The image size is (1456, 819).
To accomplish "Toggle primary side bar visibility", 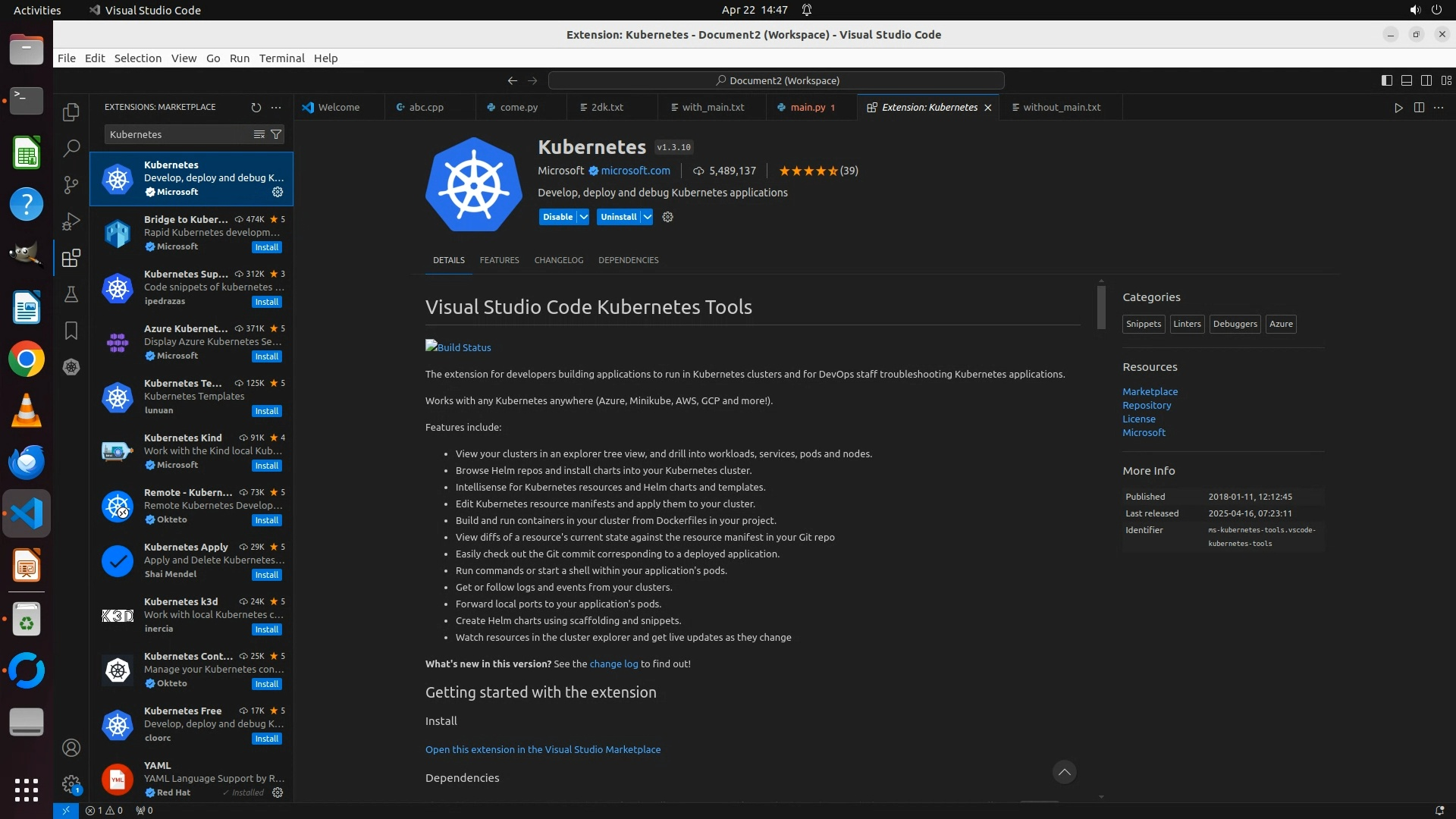I will tap(1387, 80).
